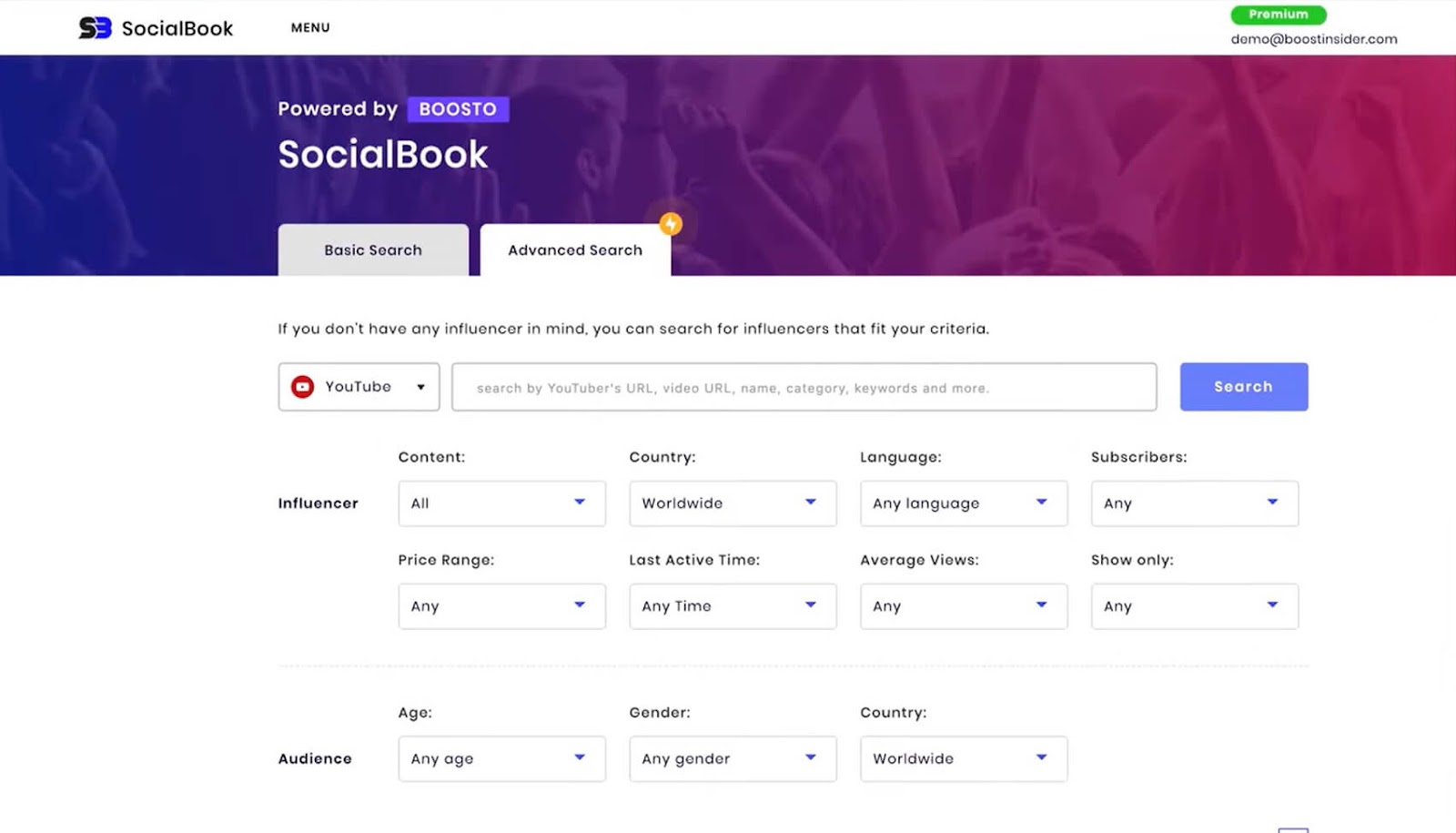1456x833 pixels.
Task: Click the BOOSTO label
Action: point(458,109)
